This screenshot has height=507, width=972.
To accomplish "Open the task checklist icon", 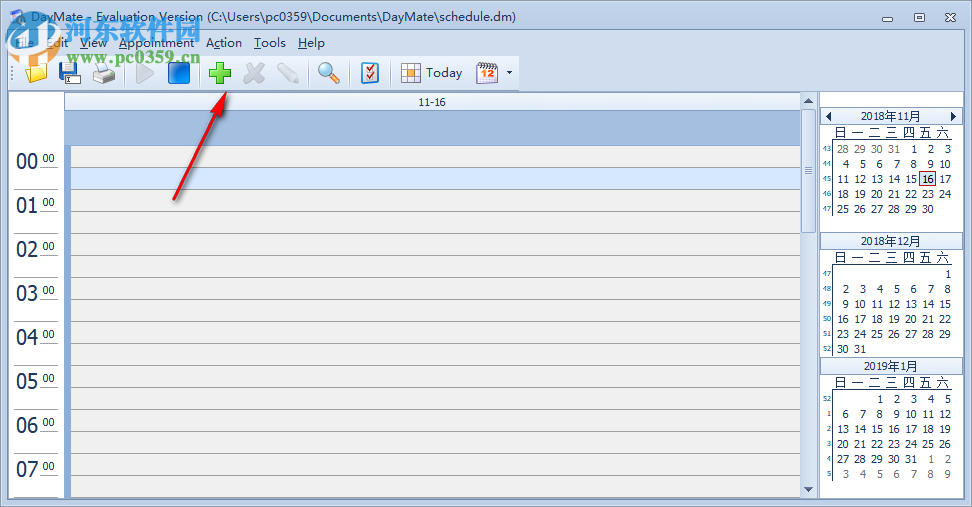I will pyautogui.click(x=369, y=73).
